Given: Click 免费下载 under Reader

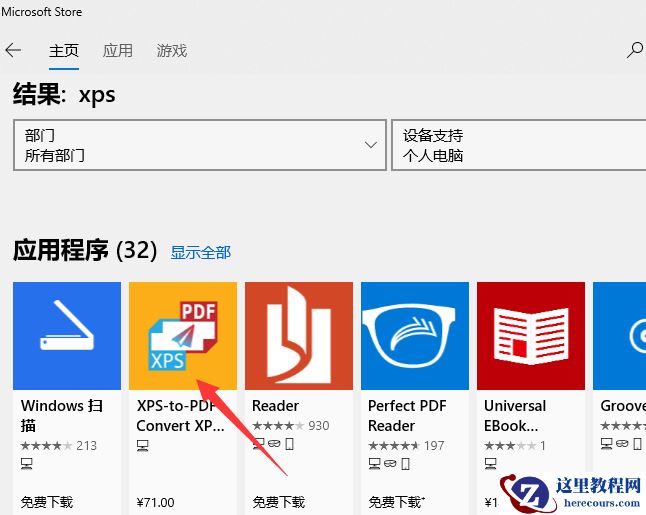Looking at the screenshot, I should point(279,502).
